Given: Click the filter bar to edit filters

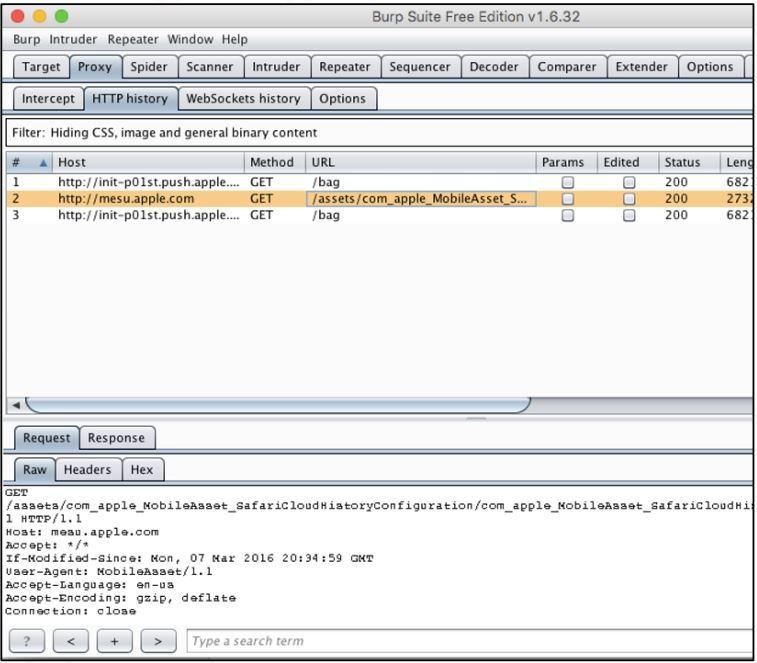Looking at the screenshot, I should click(379, 133).
